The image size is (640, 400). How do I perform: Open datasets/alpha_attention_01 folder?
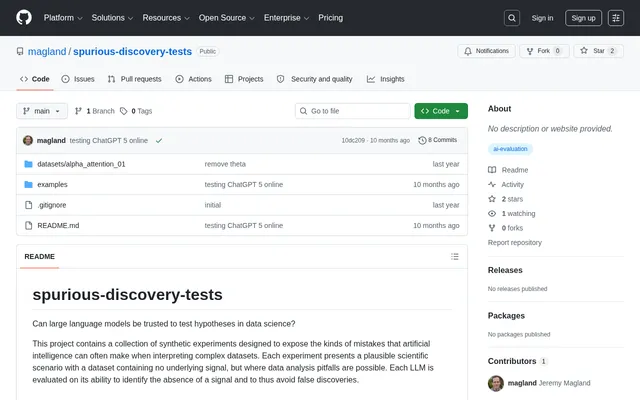click(x=81, y=164)
